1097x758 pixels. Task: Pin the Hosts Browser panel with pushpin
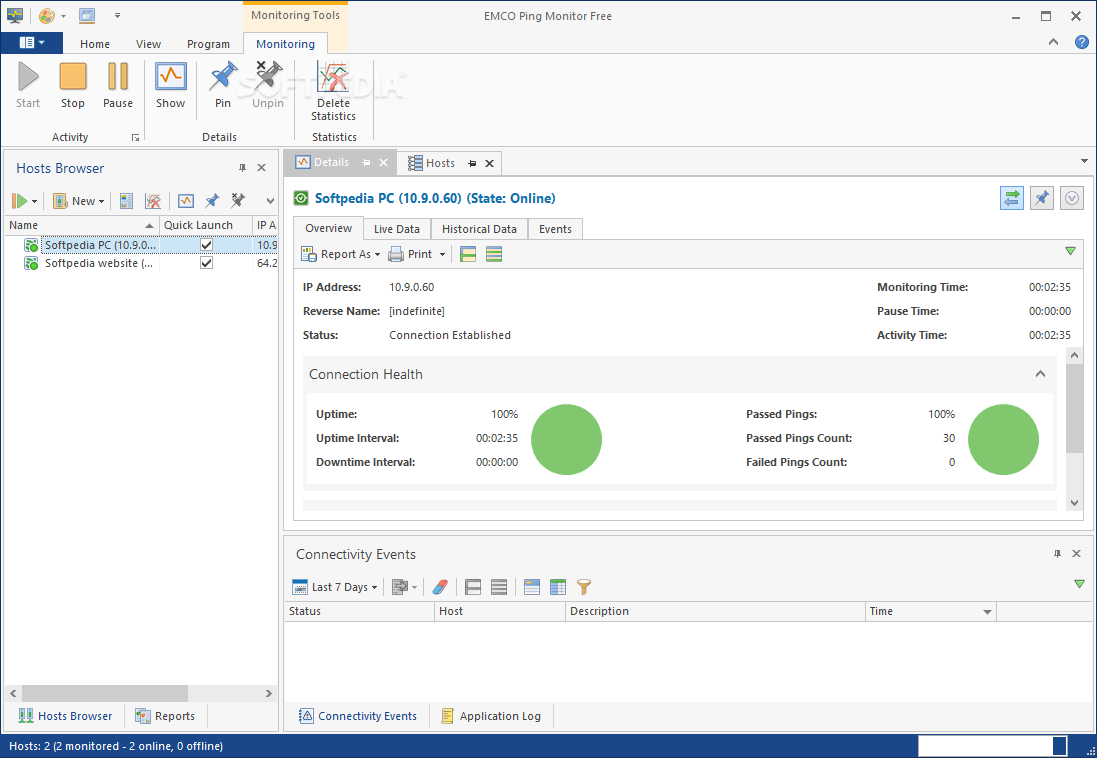tap(242, 168)
